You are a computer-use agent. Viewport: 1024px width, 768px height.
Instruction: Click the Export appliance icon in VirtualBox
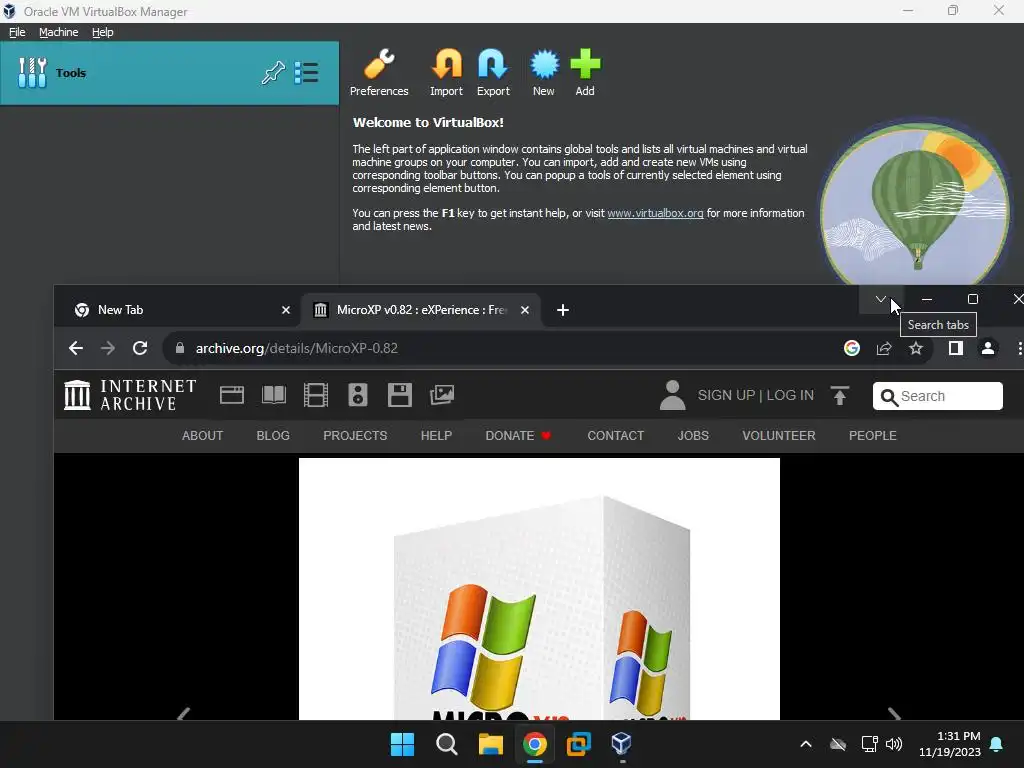pyautogui.click(x=493, y=72)
